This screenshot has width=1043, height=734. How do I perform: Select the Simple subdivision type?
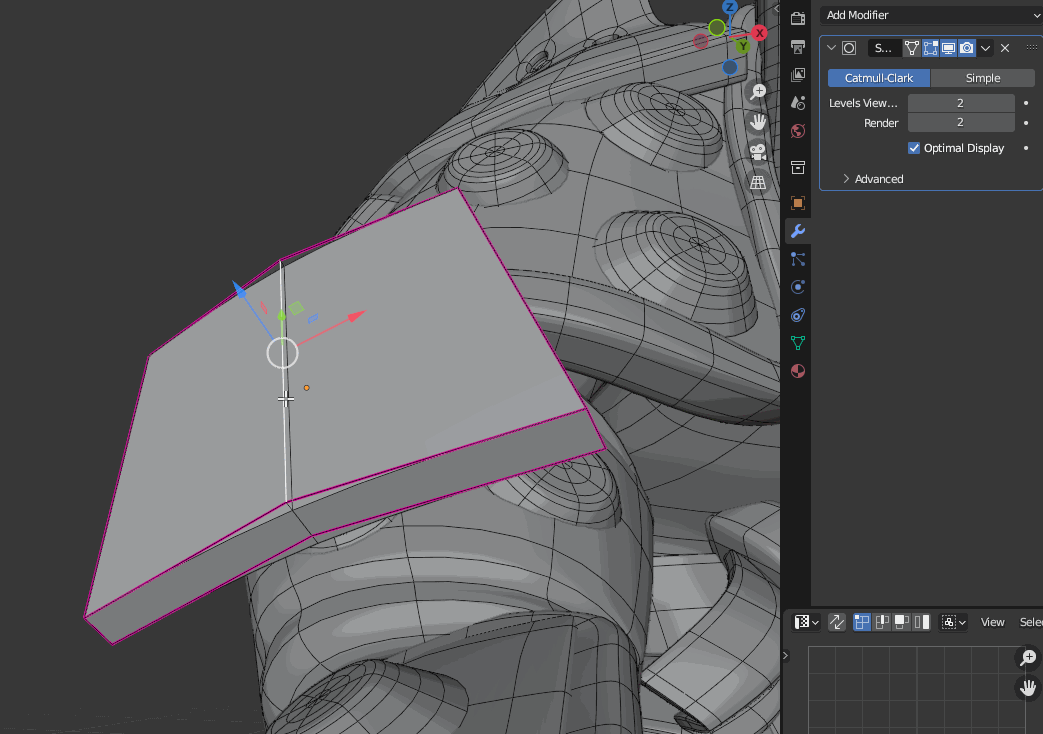click(x=982, y=78)
